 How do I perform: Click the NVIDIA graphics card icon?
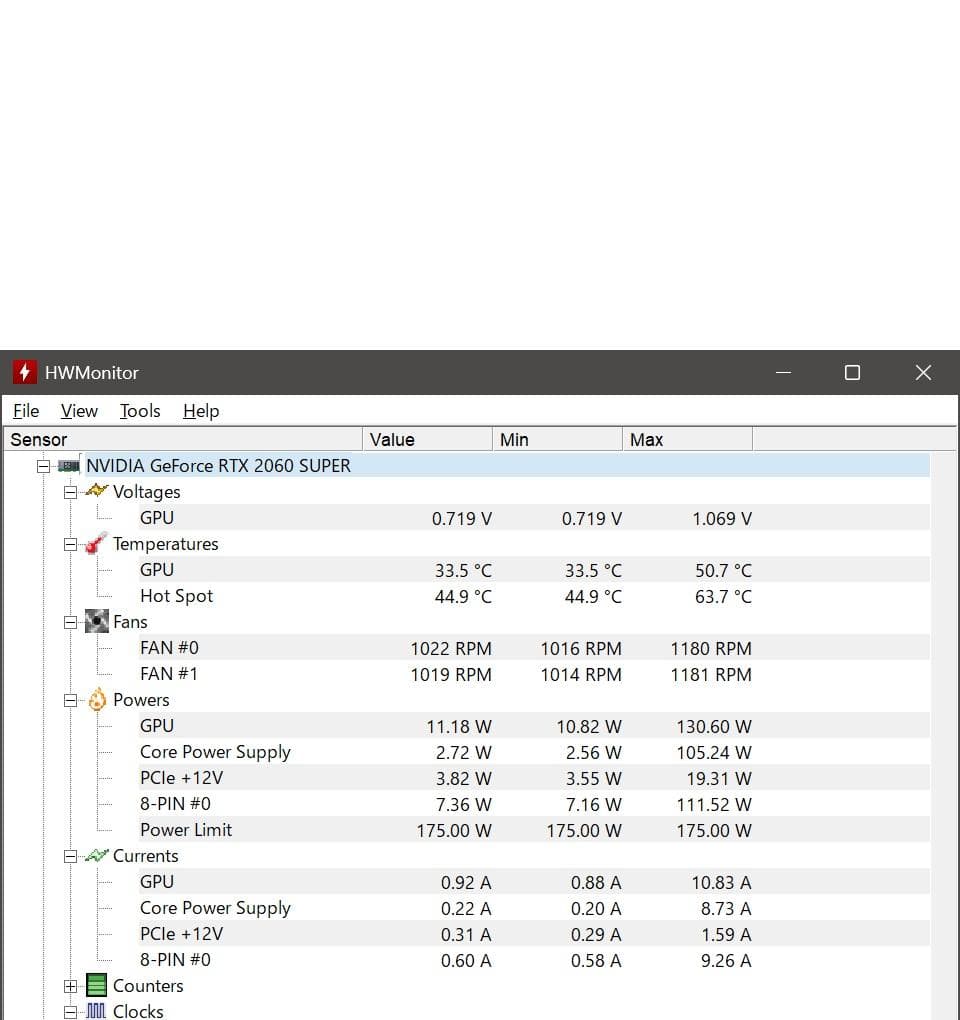tap(69, 466)
